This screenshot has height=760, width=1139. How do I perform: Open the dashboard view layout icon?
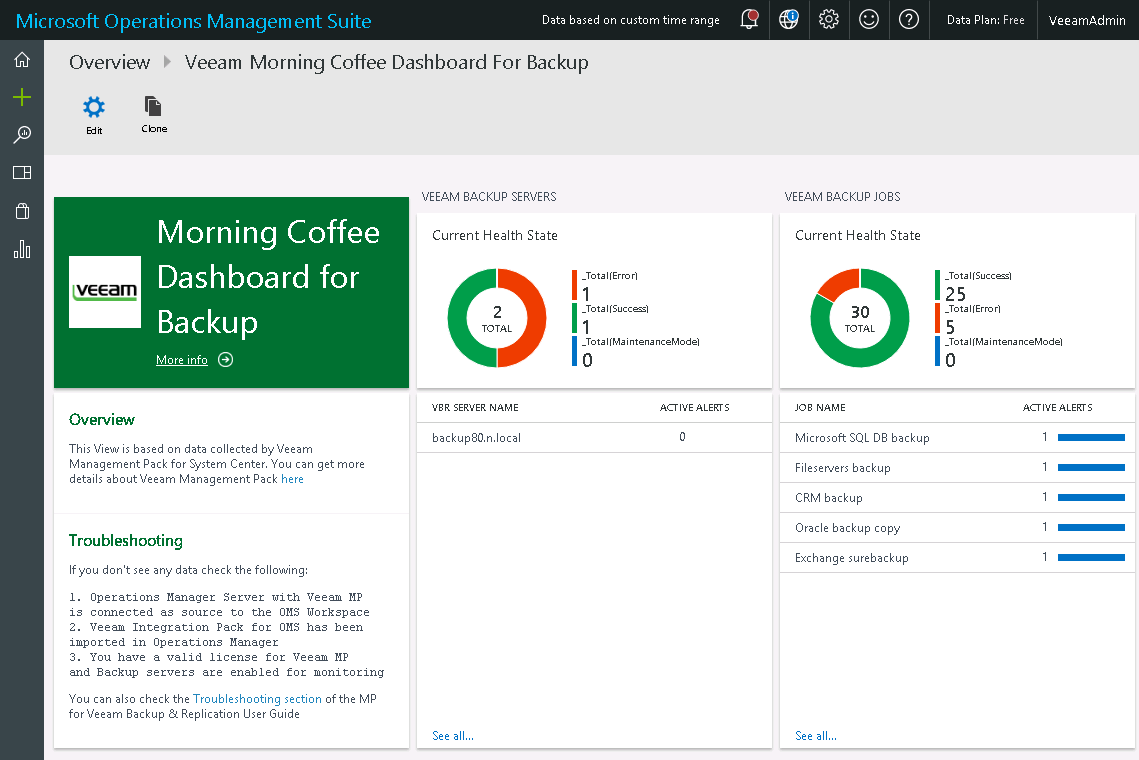tap(22, 172)
